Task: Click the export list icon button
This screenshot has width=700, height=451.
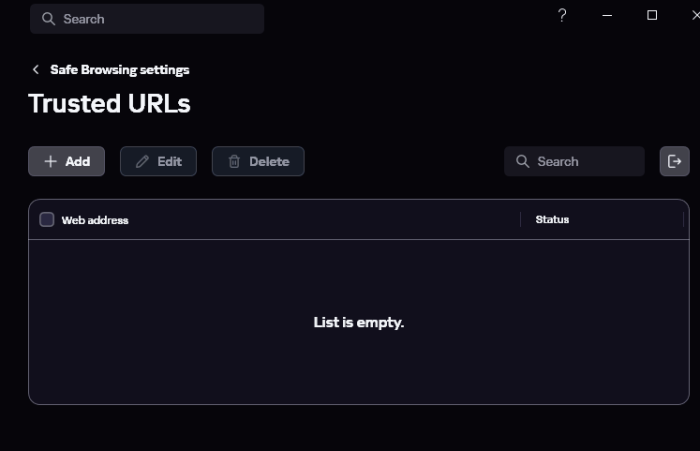Action: [674, 161]
